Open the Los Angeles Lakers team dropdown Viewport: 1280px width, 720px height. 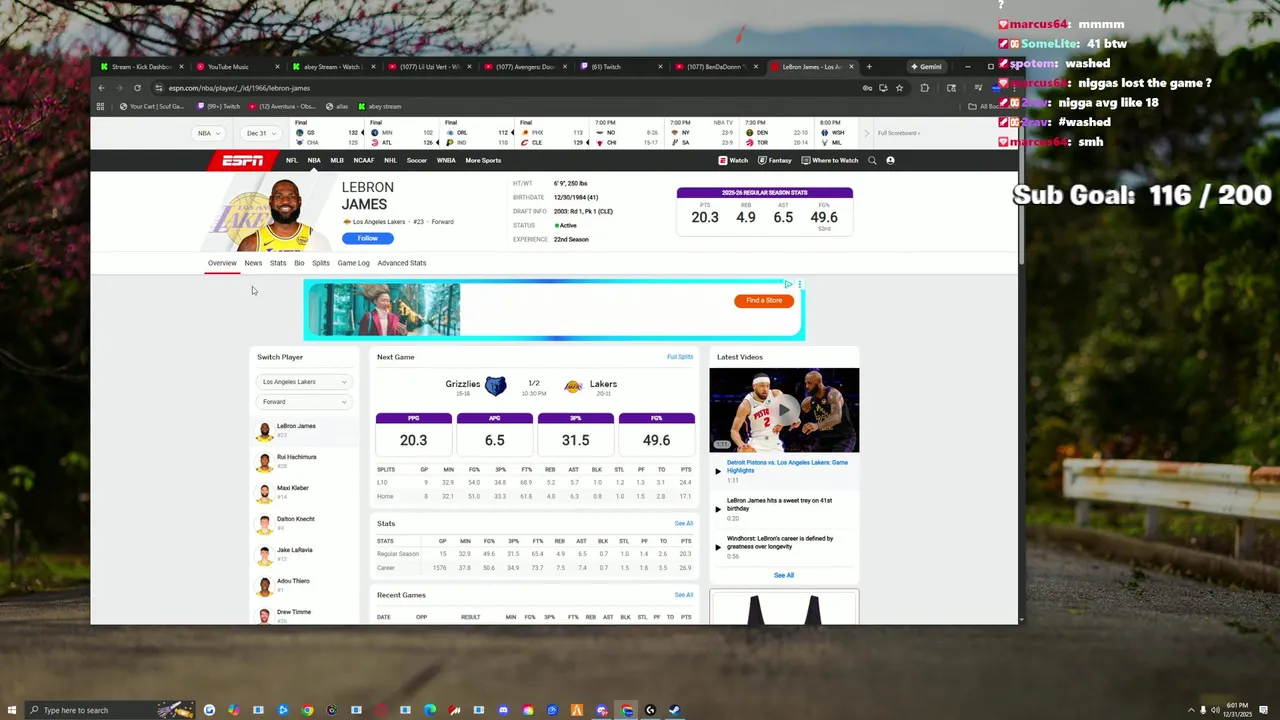304,382
